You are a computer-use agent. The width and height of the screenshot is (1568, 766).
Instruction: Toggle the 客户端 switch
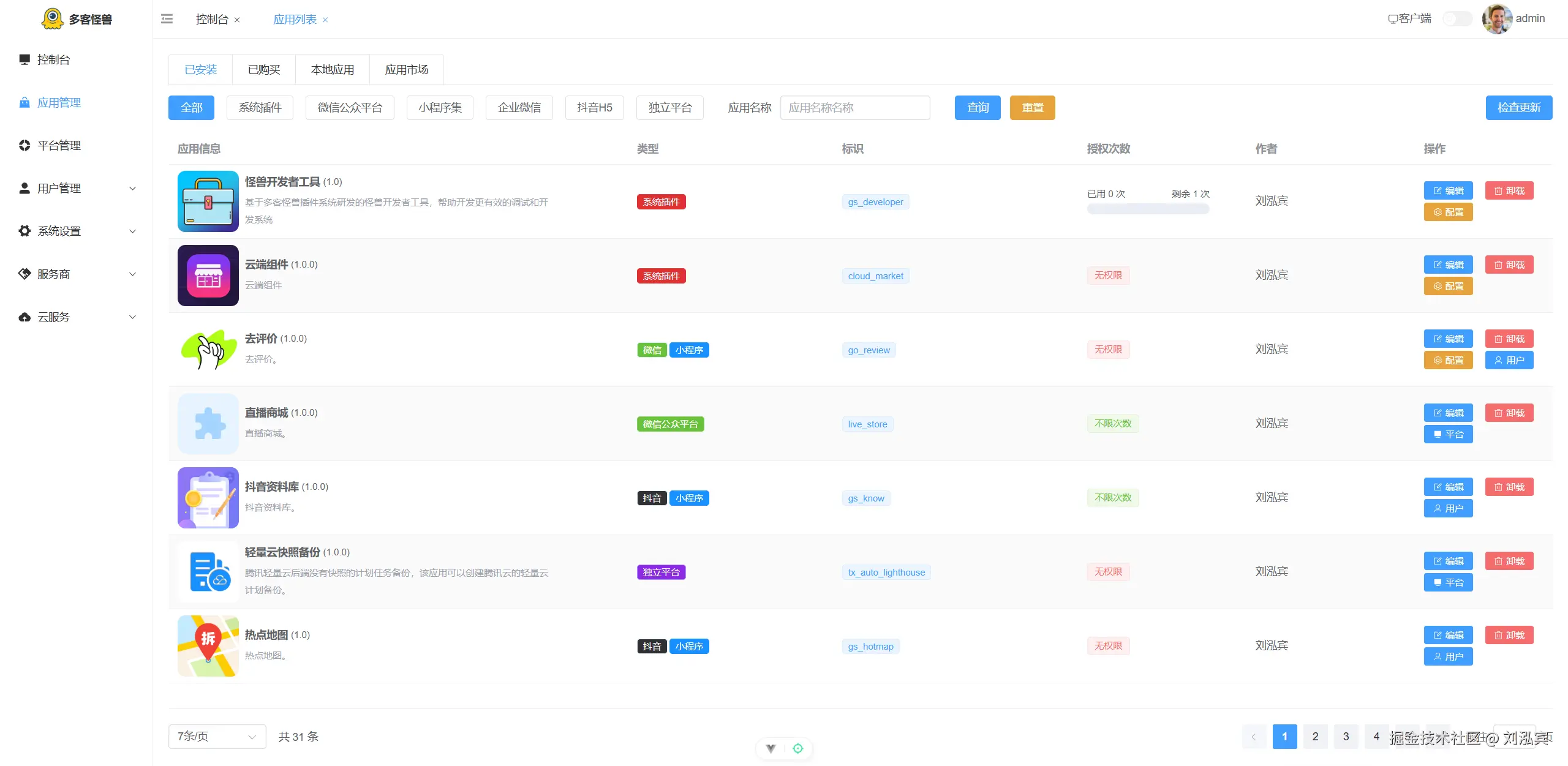point(1457,19)
